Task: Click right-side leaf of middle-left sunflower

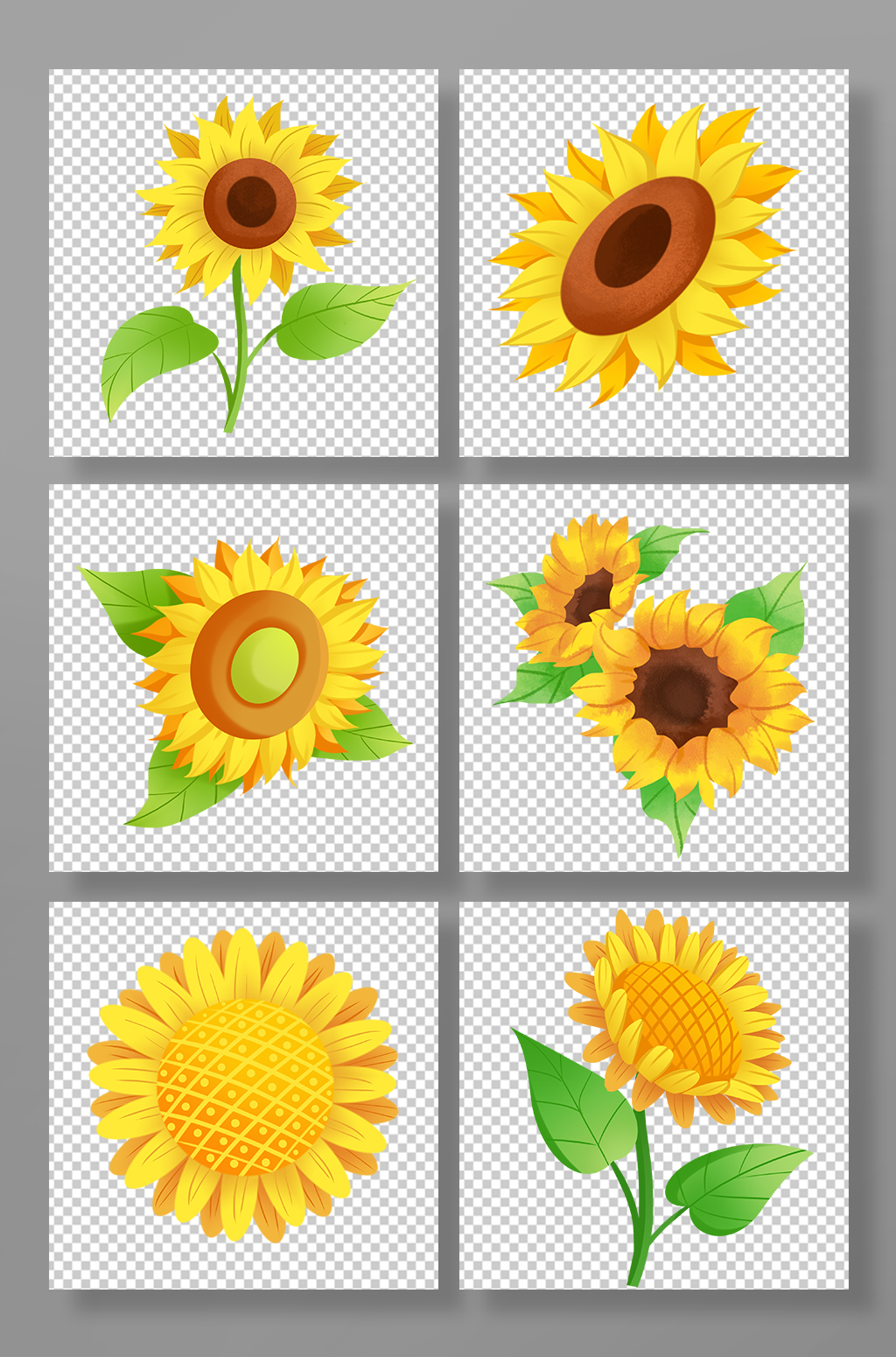Action: pyautogui.click(x=372, y=735)
